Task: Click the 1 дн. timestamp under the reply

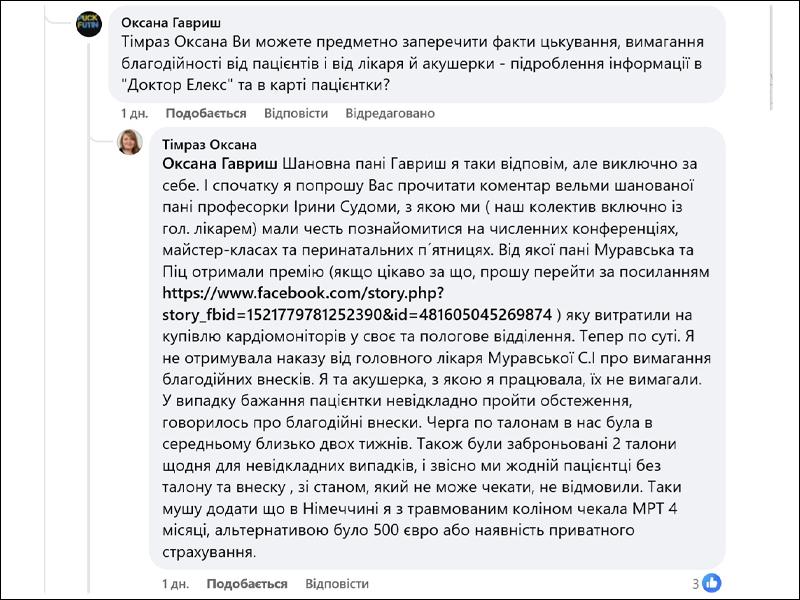Action: click(176, 584)
